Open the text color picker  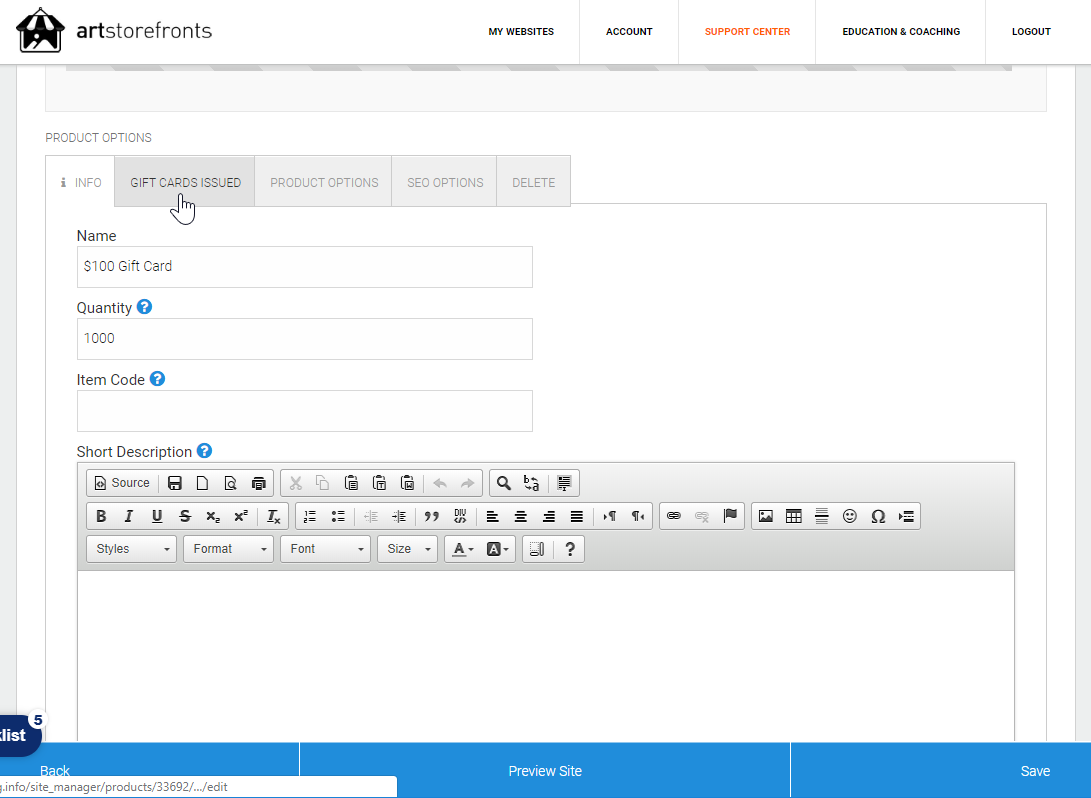pyautogui.click(x=461, y=549)
